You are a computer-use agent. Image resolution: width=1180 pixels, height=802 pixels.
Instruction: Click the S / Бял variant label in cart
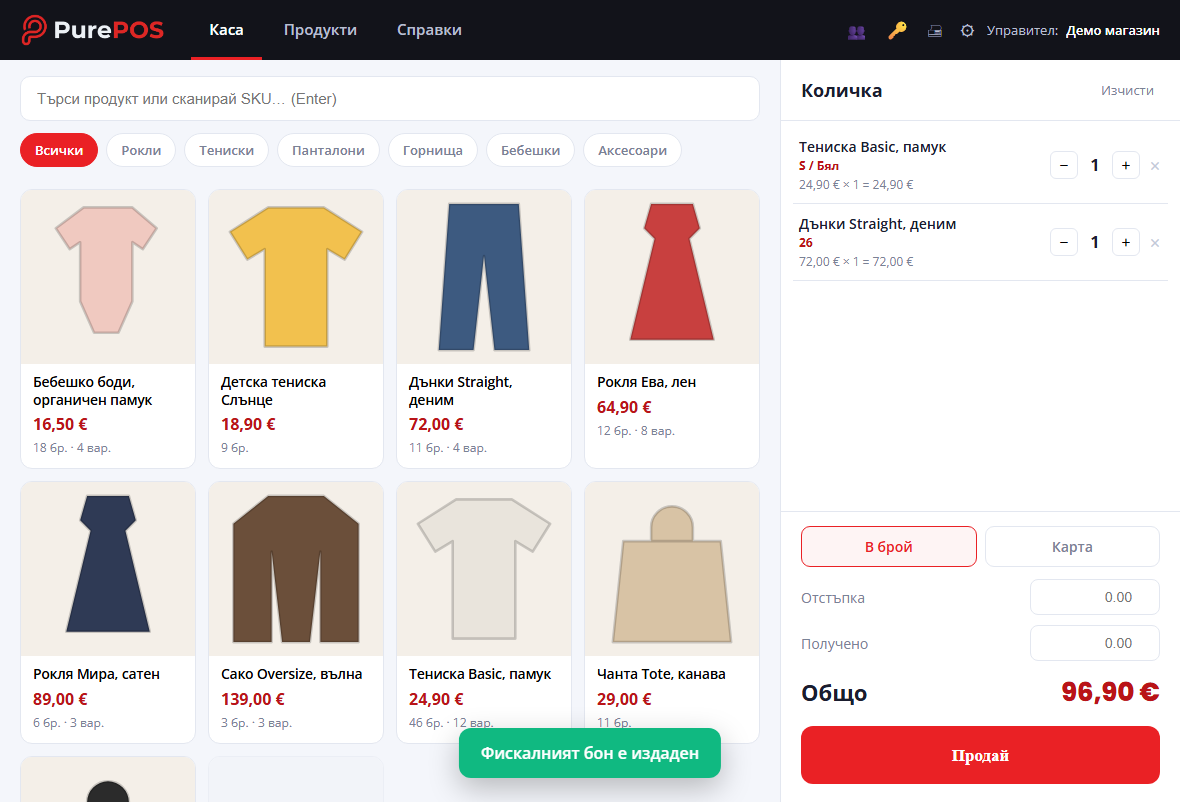pyautogui.click(x=819, y=166)
